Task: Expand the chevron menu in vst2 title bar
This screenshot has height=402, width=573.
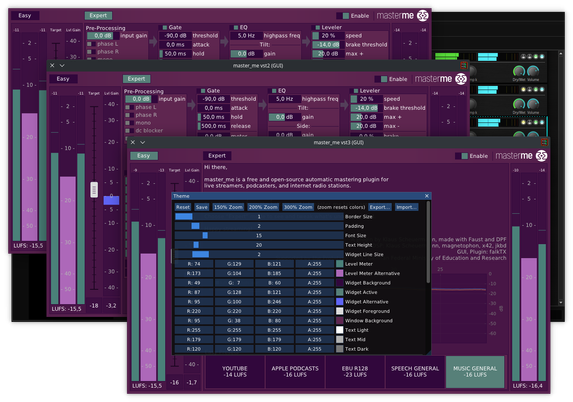Action: [x=62, y=65]
